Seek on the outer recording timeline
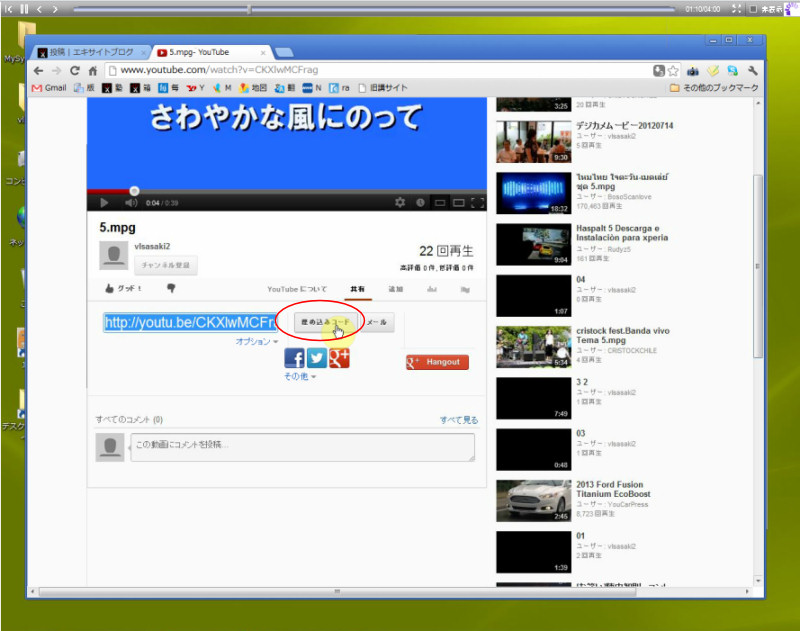This screenshot has width=800, height=631. click(x=374, y=9)
